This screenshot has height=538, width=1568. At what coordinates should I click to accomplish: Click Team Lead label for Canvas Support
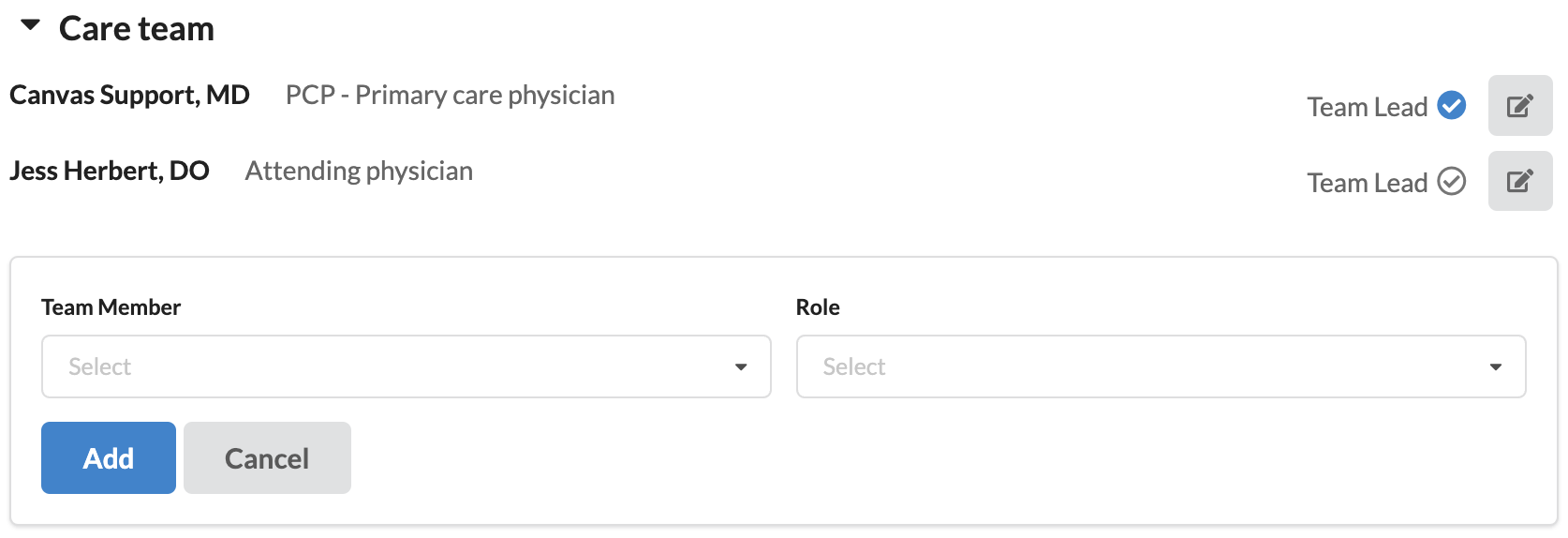click(1367, 107)
